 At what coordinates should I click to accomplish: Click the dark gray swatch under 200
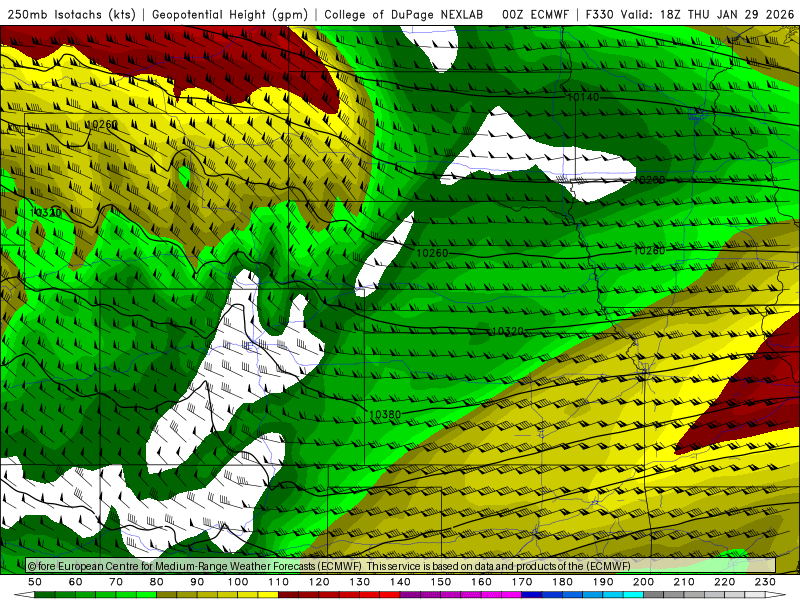click(x=654, y=595)
